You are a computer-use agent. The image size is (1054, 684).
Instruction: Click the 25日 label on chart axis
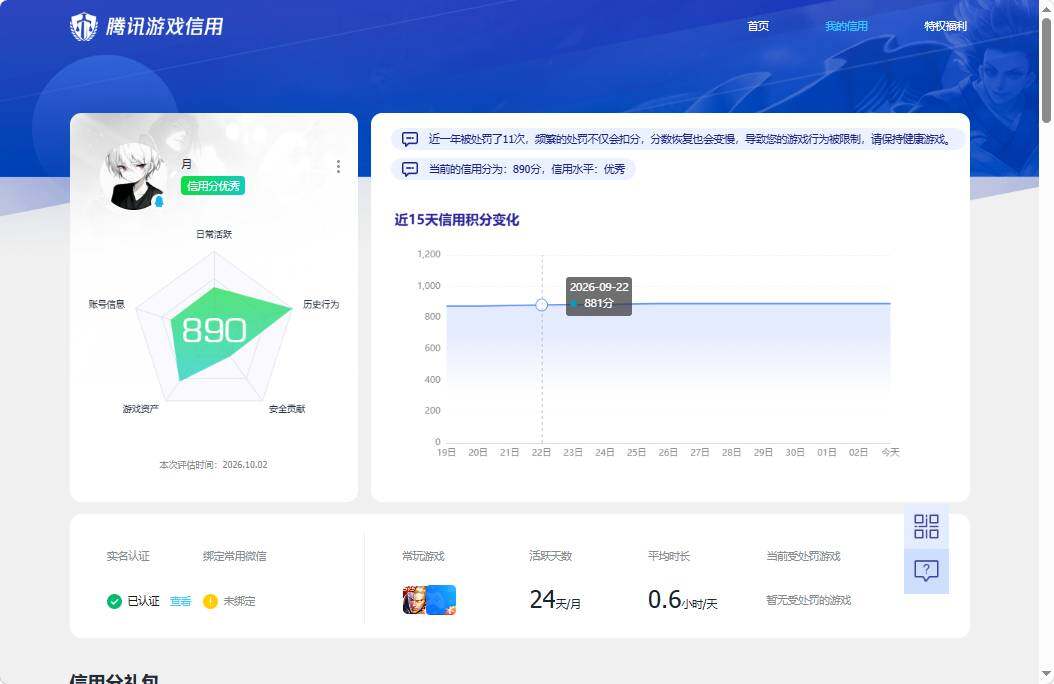636,452
